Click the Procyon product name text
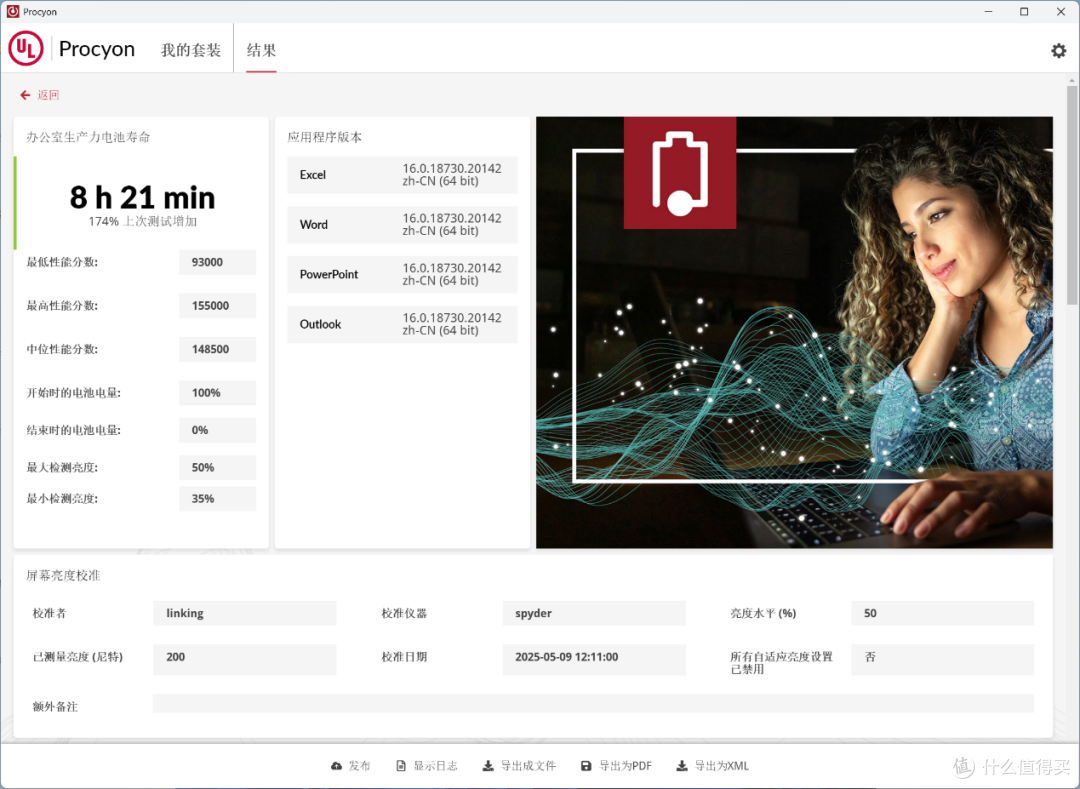The height and width of the screenshot is (789, 1080). pos(97,50)
